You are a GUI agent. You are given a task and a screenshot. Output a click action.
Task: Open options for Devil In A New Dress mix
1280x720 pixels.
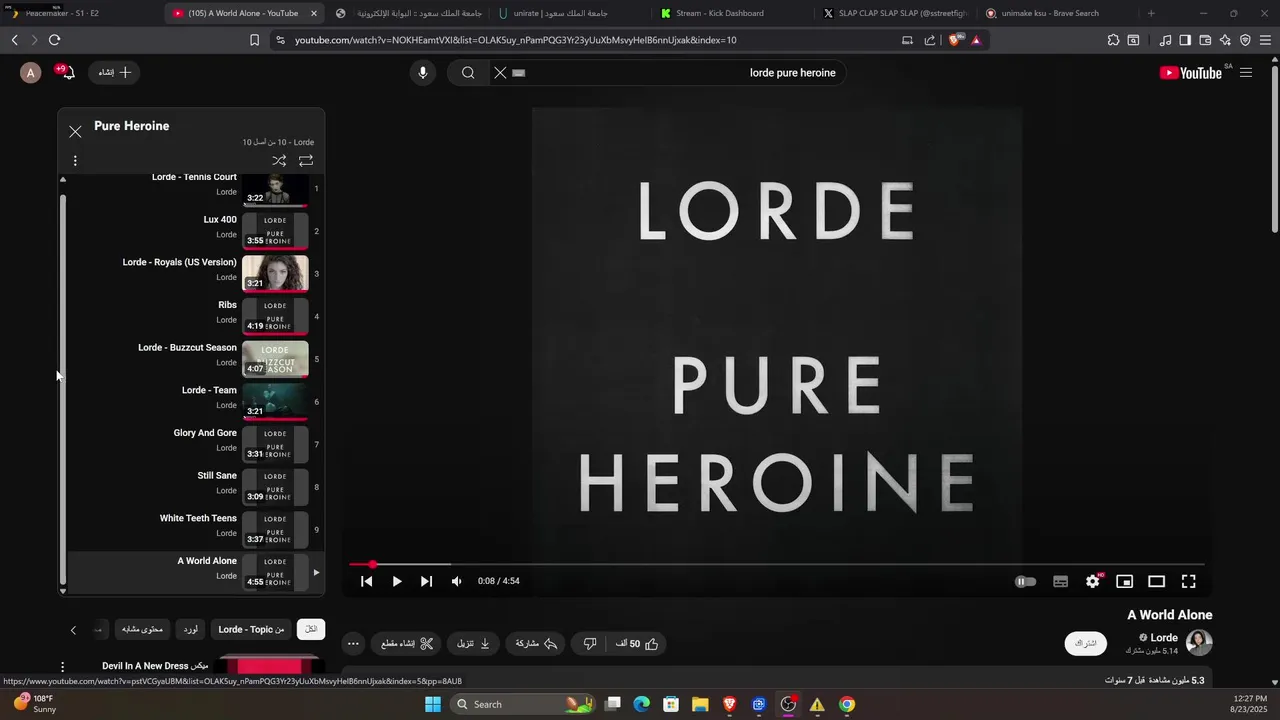pyautogui.click(x=62, y=667)
